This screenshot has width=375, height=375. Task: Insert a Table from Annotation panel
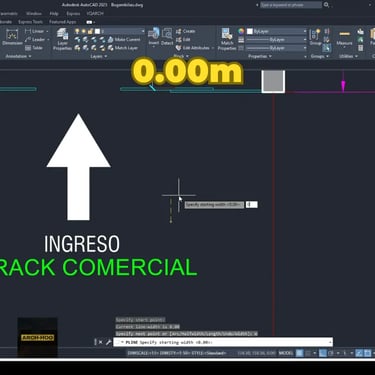coord(34,48)
